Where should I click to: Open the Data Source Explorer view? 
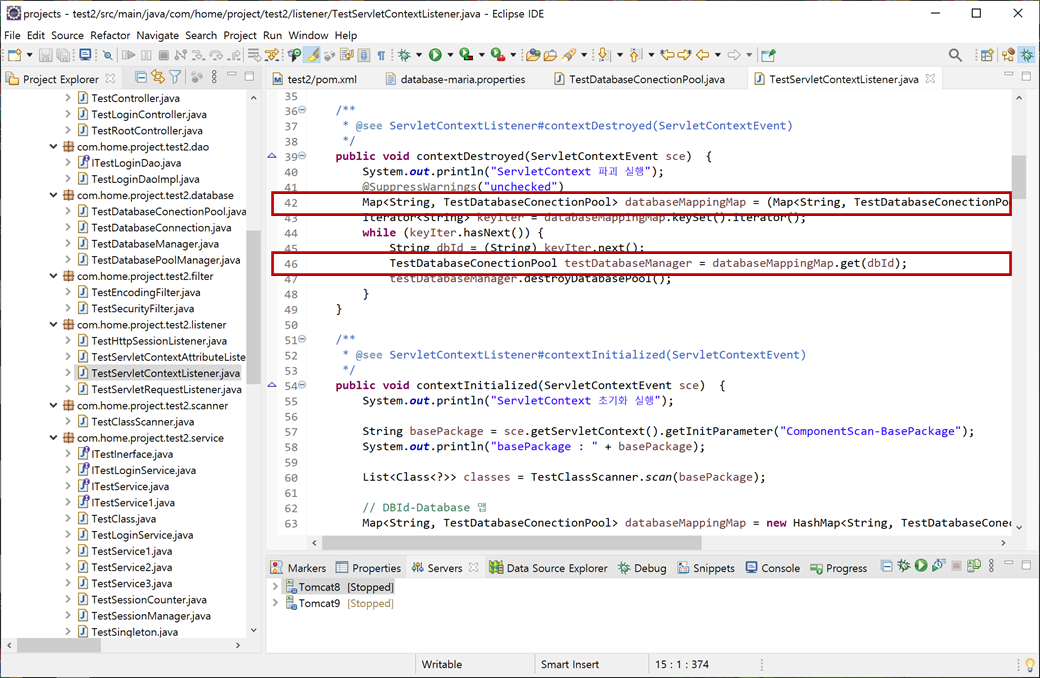(x=548, y=567)
